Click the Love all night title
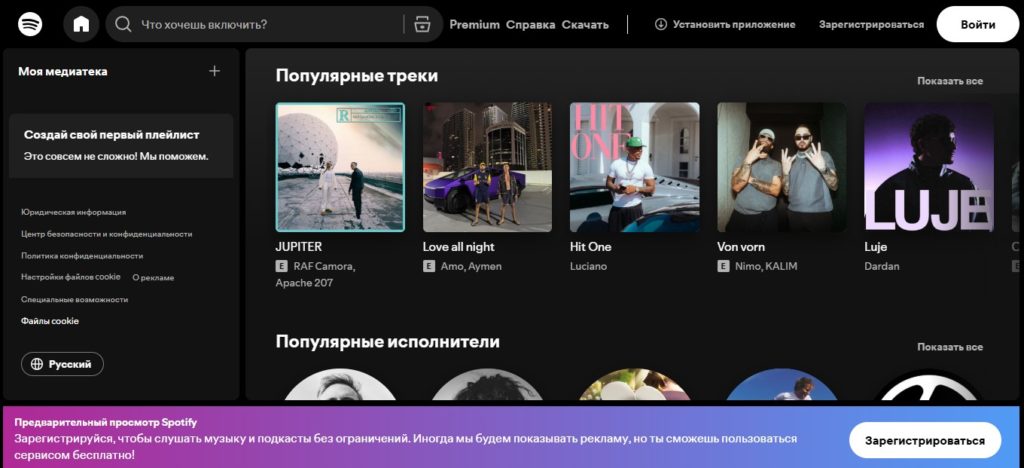 click(458, 247)
